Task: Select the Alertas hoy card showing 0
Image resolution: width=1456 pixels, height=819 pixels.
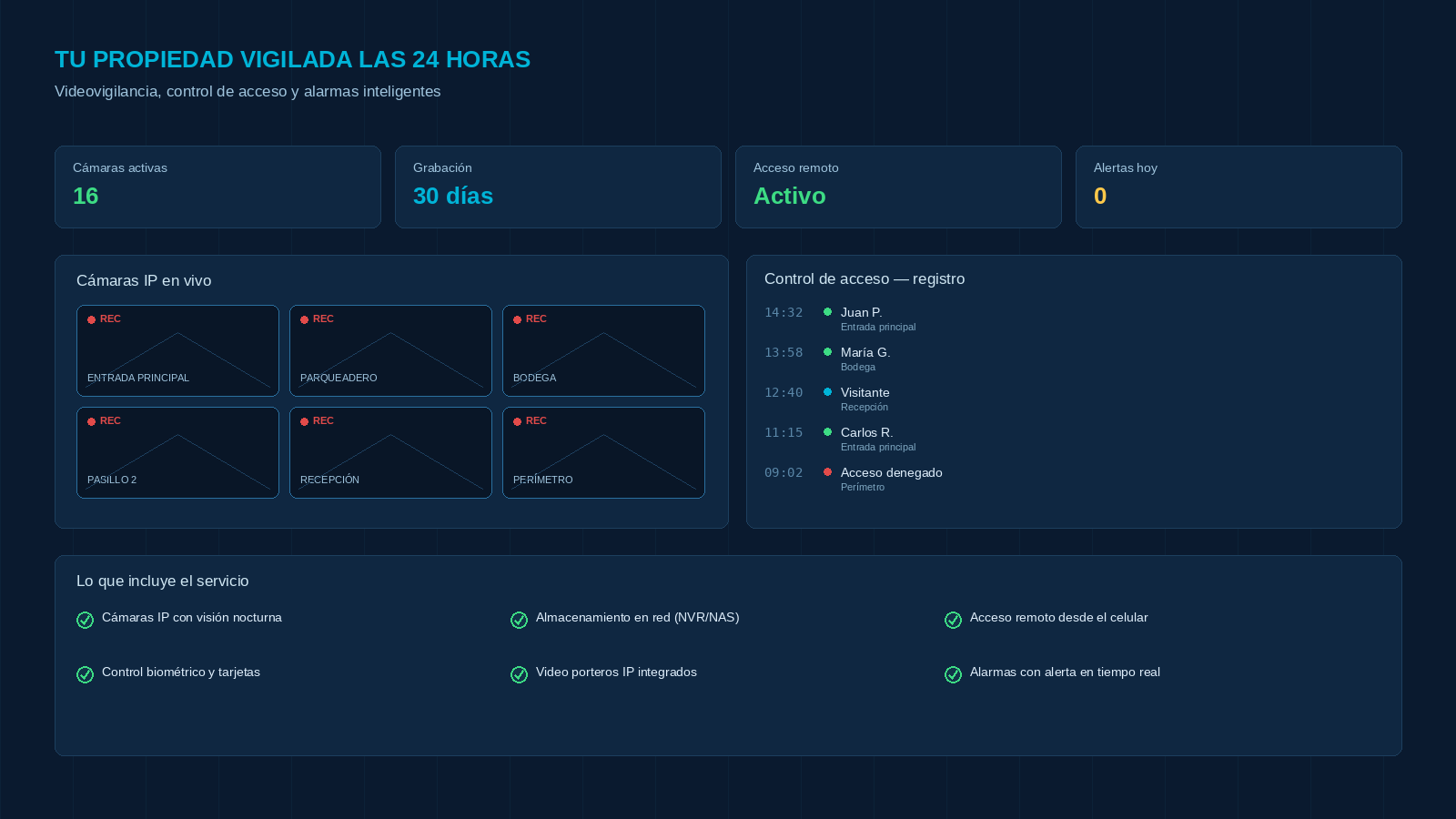Action: click(1239, 187)
